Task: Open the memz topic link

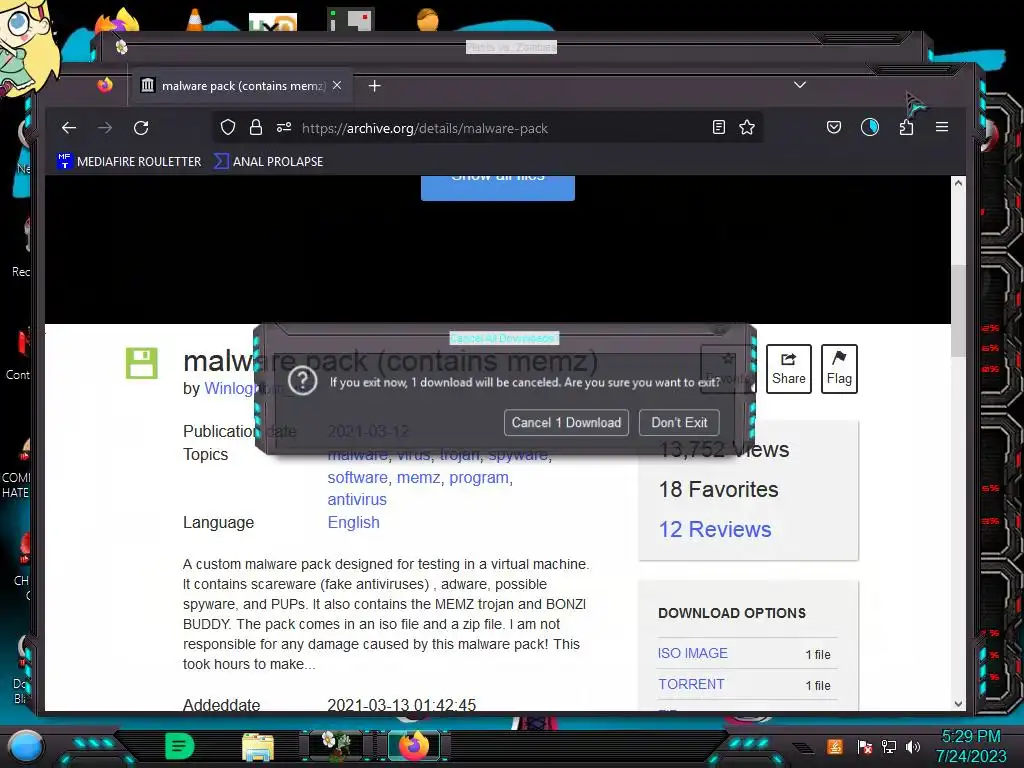Action: point(419,477)
